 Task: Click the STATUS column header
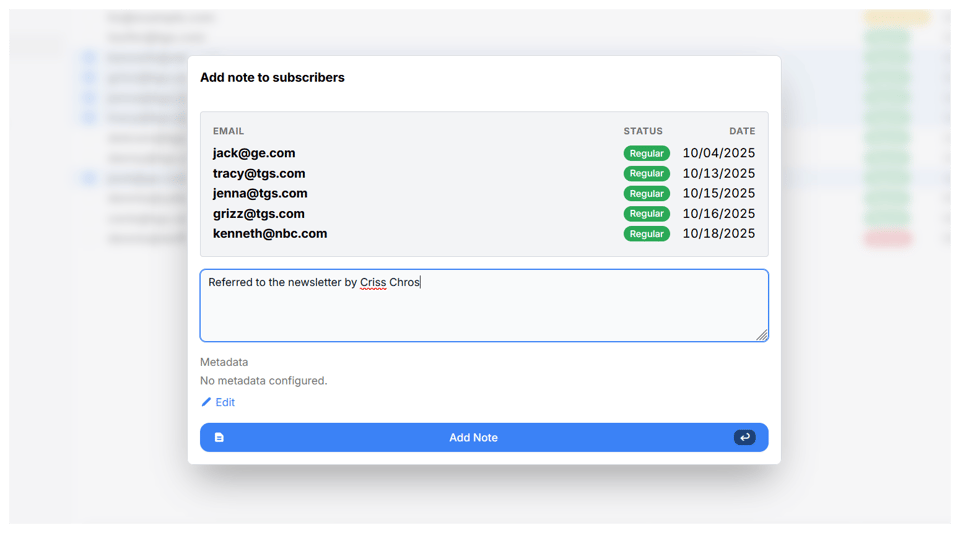coord(643,131)
